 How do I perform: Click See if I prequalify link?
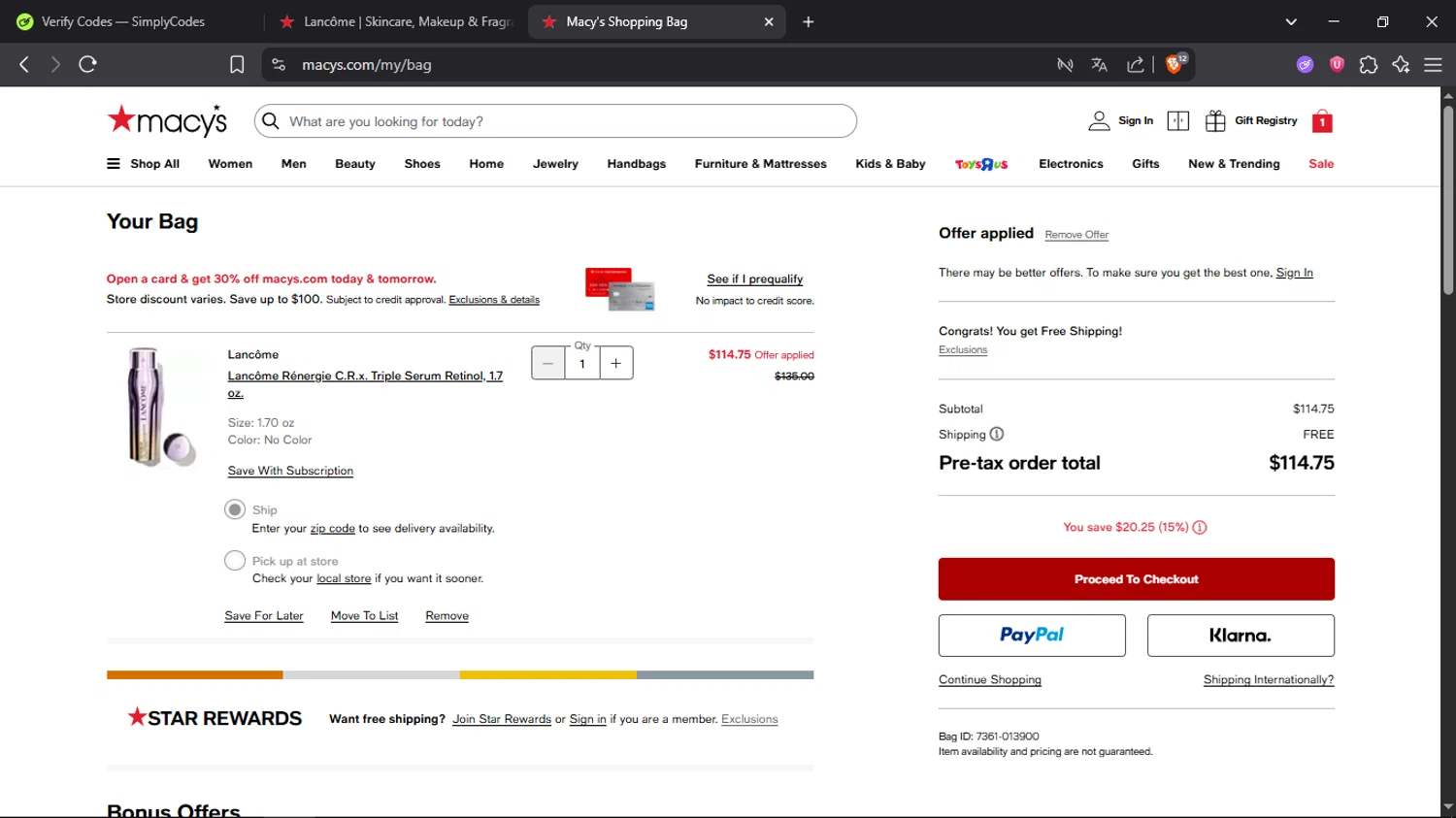point(755,279)
